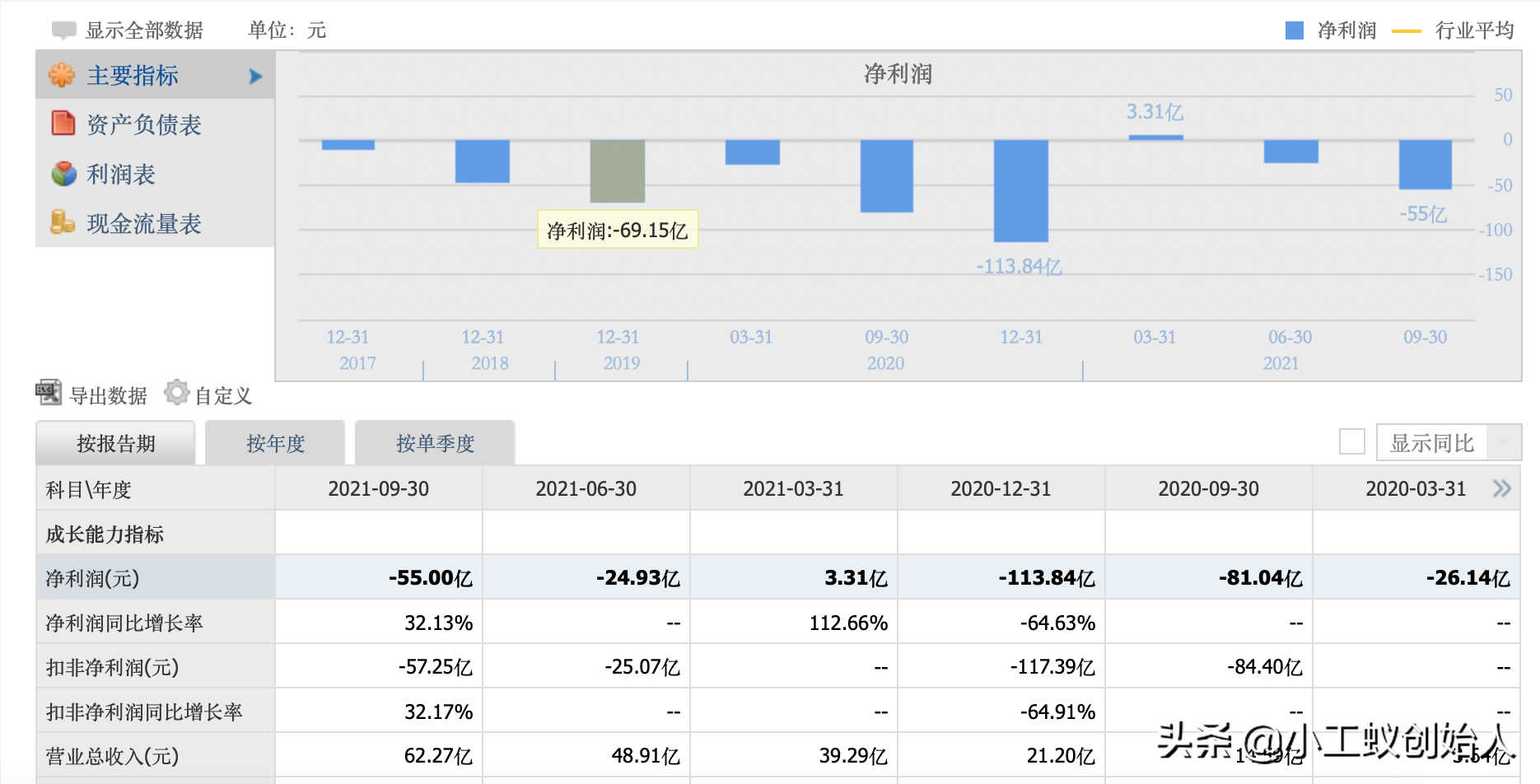Image resolution: width=1540 pixels, height=784 pixels.
Task: Click the -55.00亿 net profit cell
Action: (x=379, y=577)
